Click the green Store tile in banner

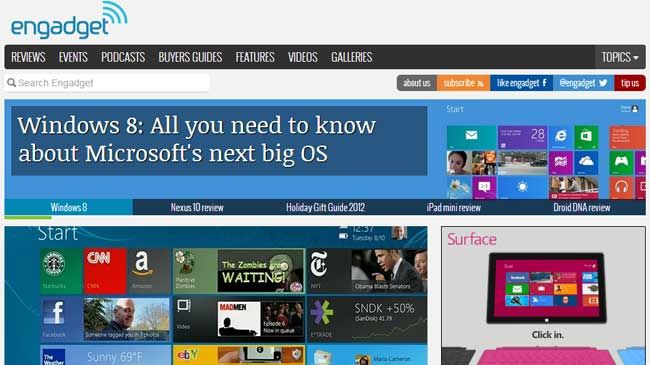pos(586,137)
